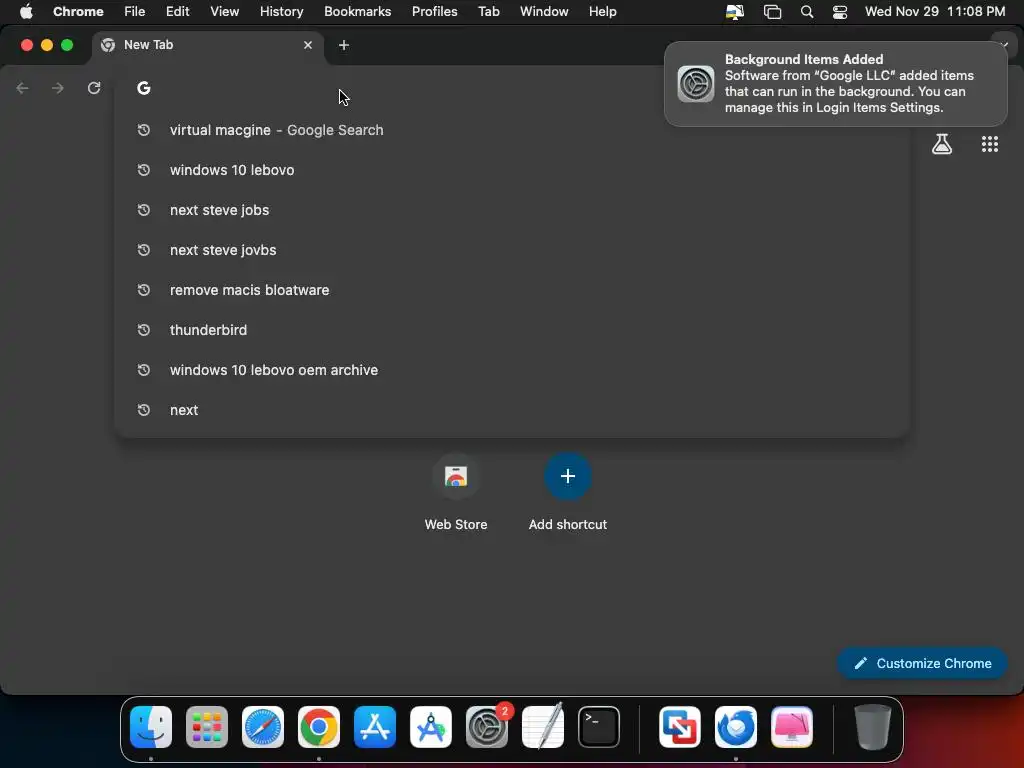Click history icon beside 'virtual macgine'
The width and height of the screenshot is (1024, 768).
pos(144,130)
